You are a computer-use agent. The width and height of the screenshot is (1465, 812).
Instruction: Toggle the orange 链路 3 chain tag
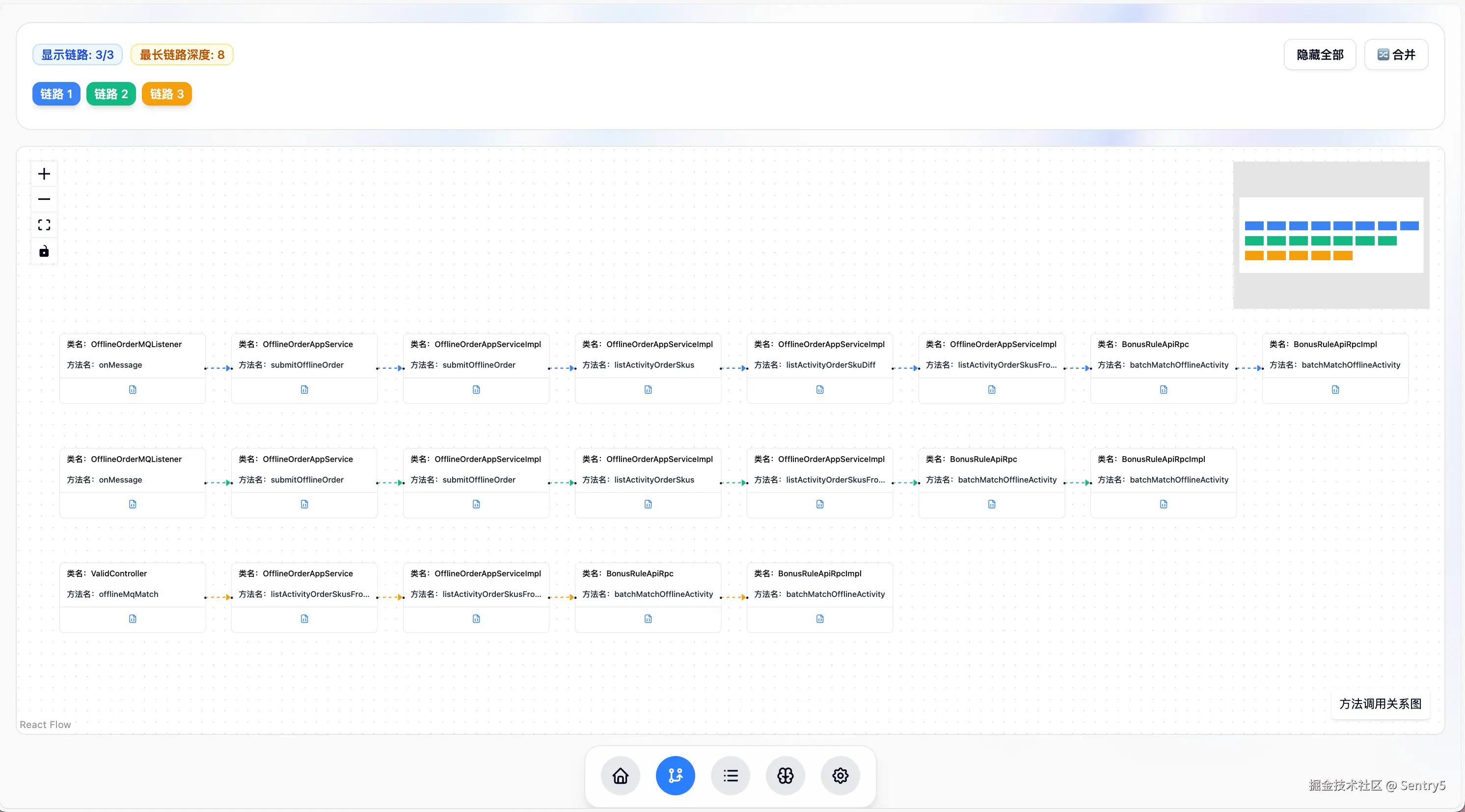click(x=166, y=94)
